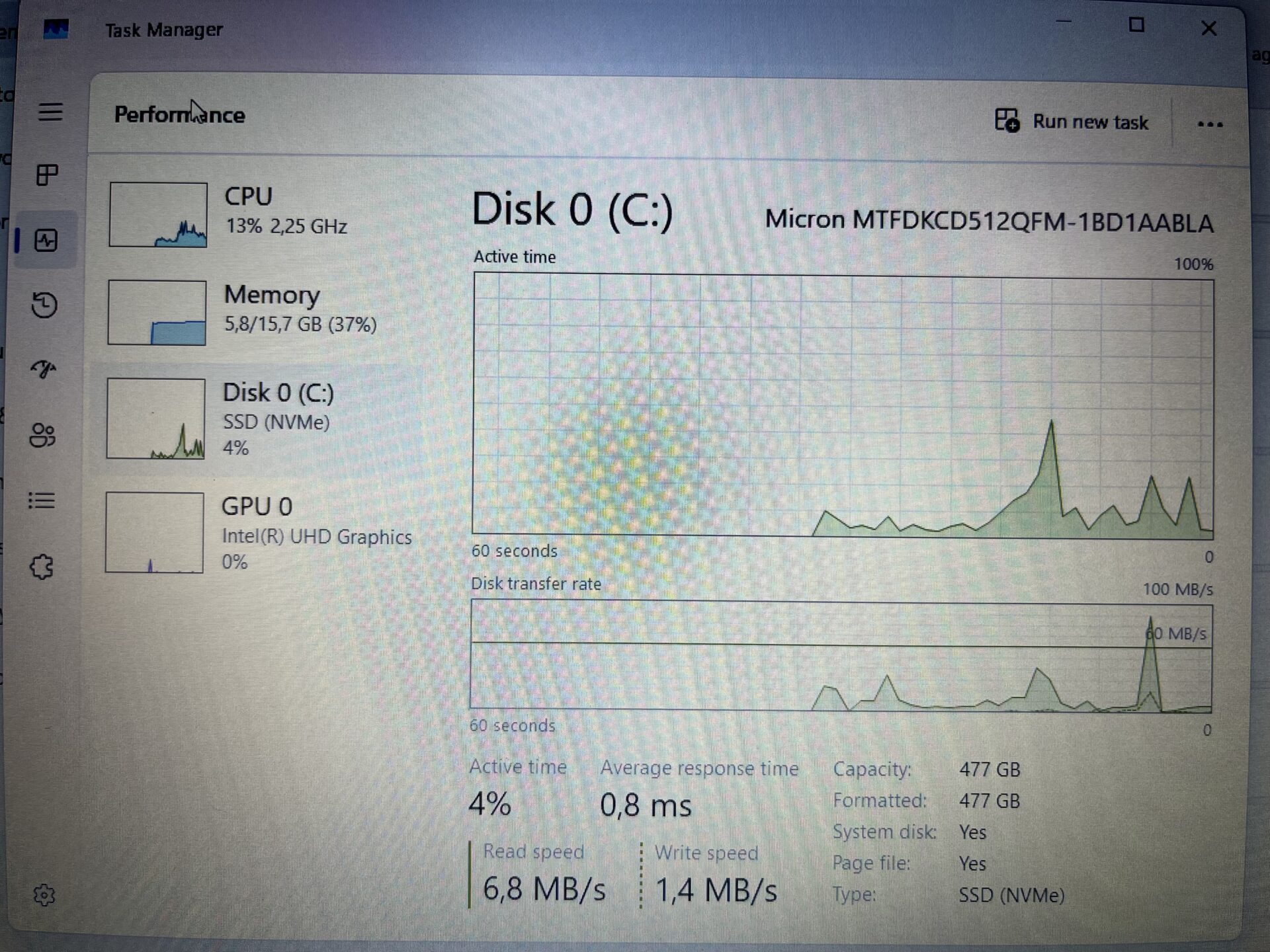Screen dimensions: 1270x952
Task: Open the Startup apps page icon
Action: click(44, 370)
